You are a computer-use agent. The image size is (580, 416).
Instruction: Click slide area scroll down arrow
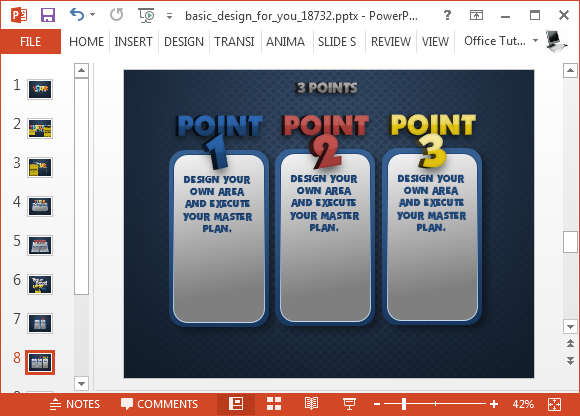[x=570, y=327]
